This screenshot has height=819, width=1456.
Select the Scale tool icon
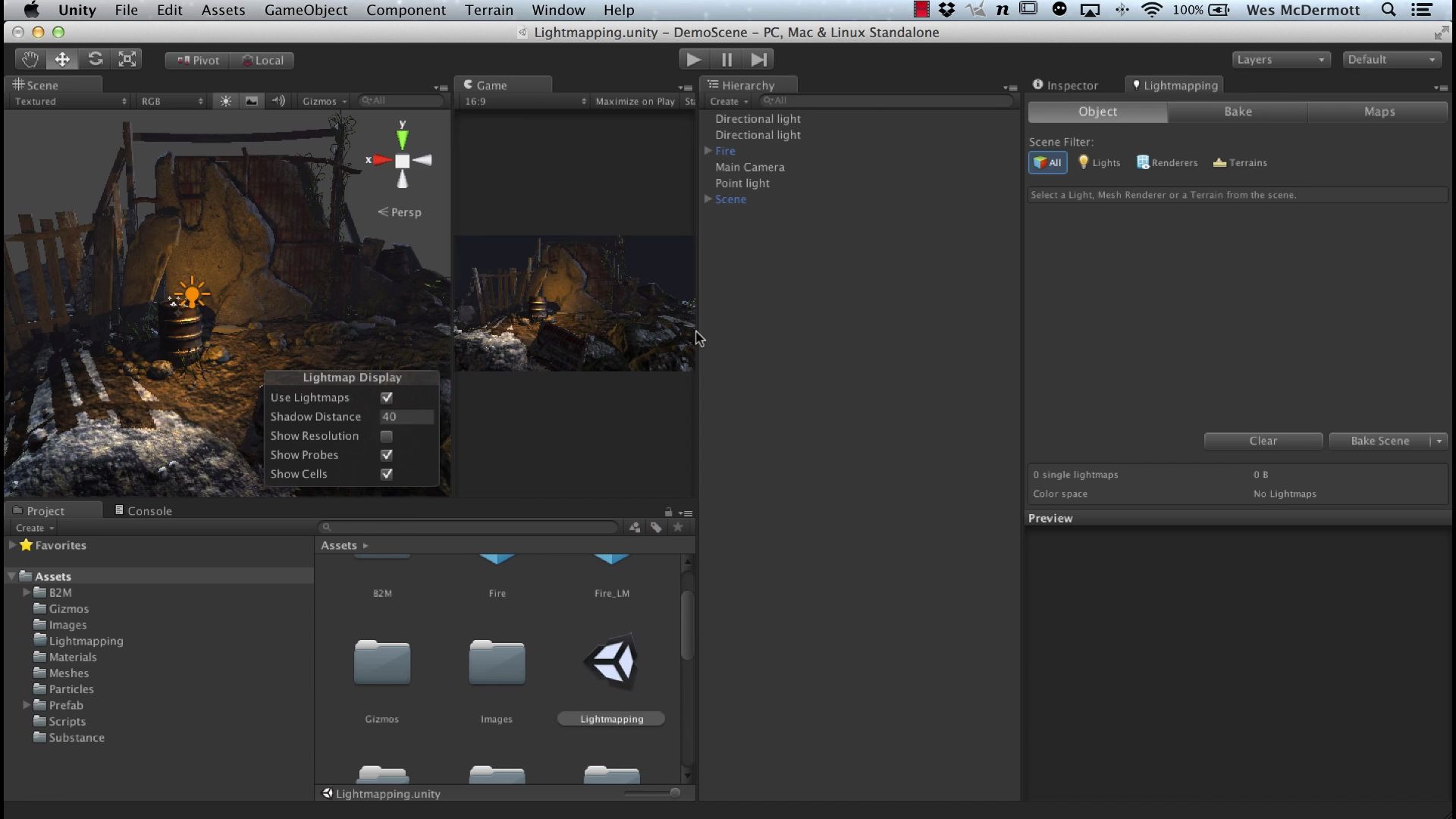pos(127,60)
